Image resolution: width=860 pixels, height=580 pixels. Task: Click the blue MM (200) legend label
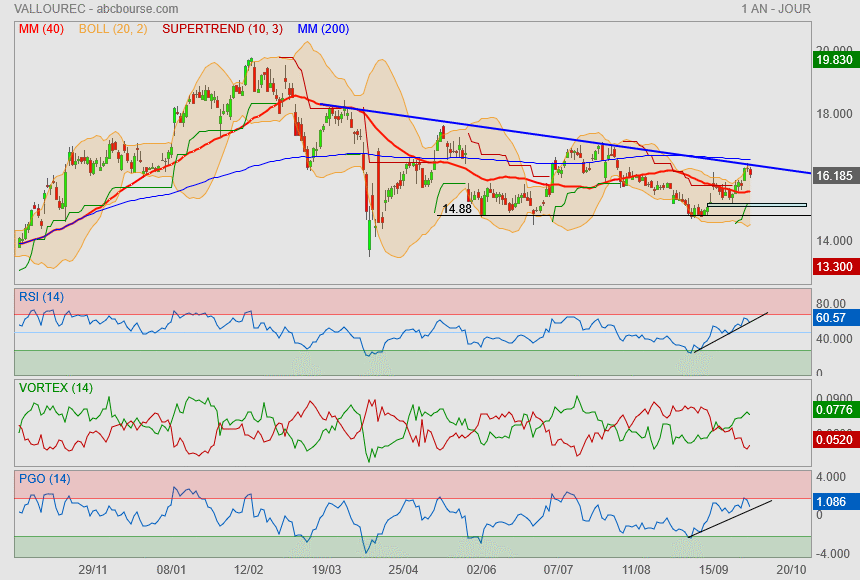tap(323, 29)
